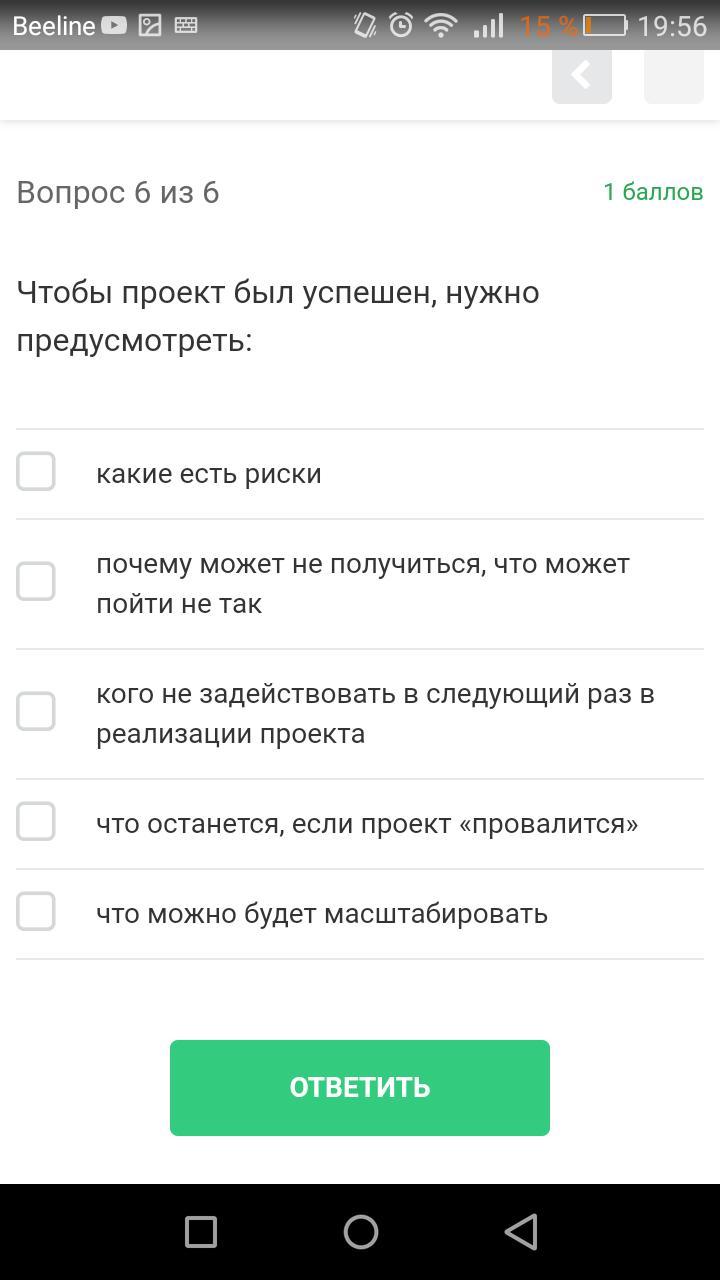Tap the YouTube notification icon in status bar
The height and width of the screenshot is (1280, 720).
[114, 25]
